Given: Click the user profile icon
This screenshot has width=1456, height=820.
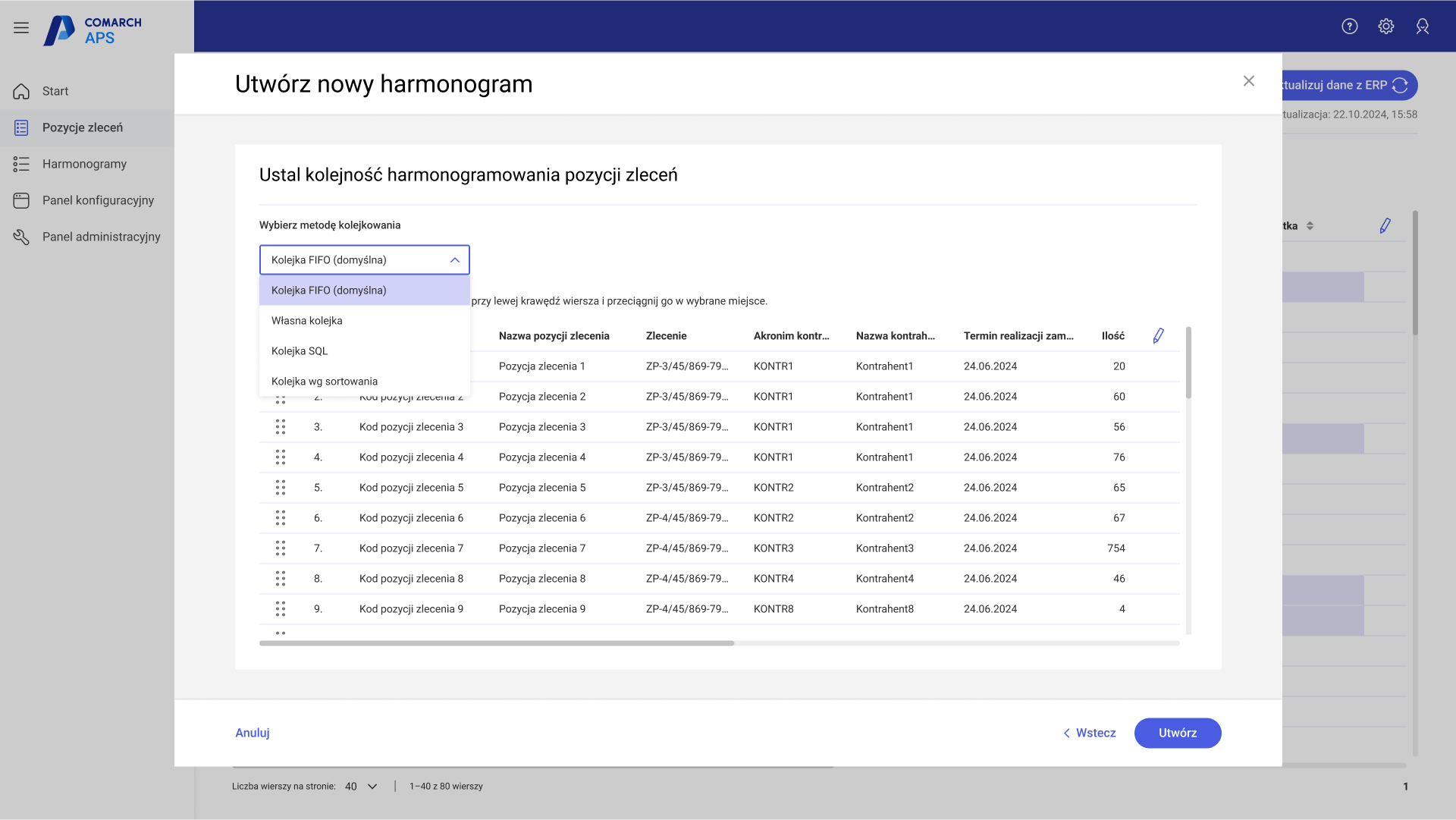Looking at the screenshot, I should click(x=1422, y=27).
